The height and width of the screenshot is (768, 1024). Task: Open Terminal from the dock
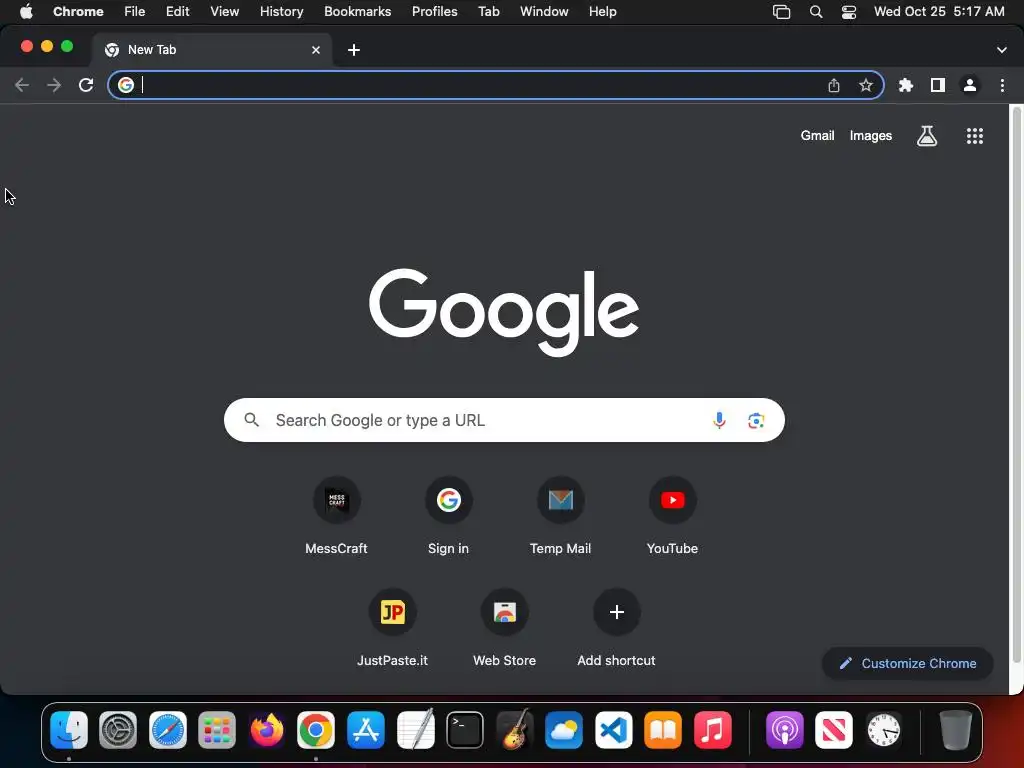465,730
